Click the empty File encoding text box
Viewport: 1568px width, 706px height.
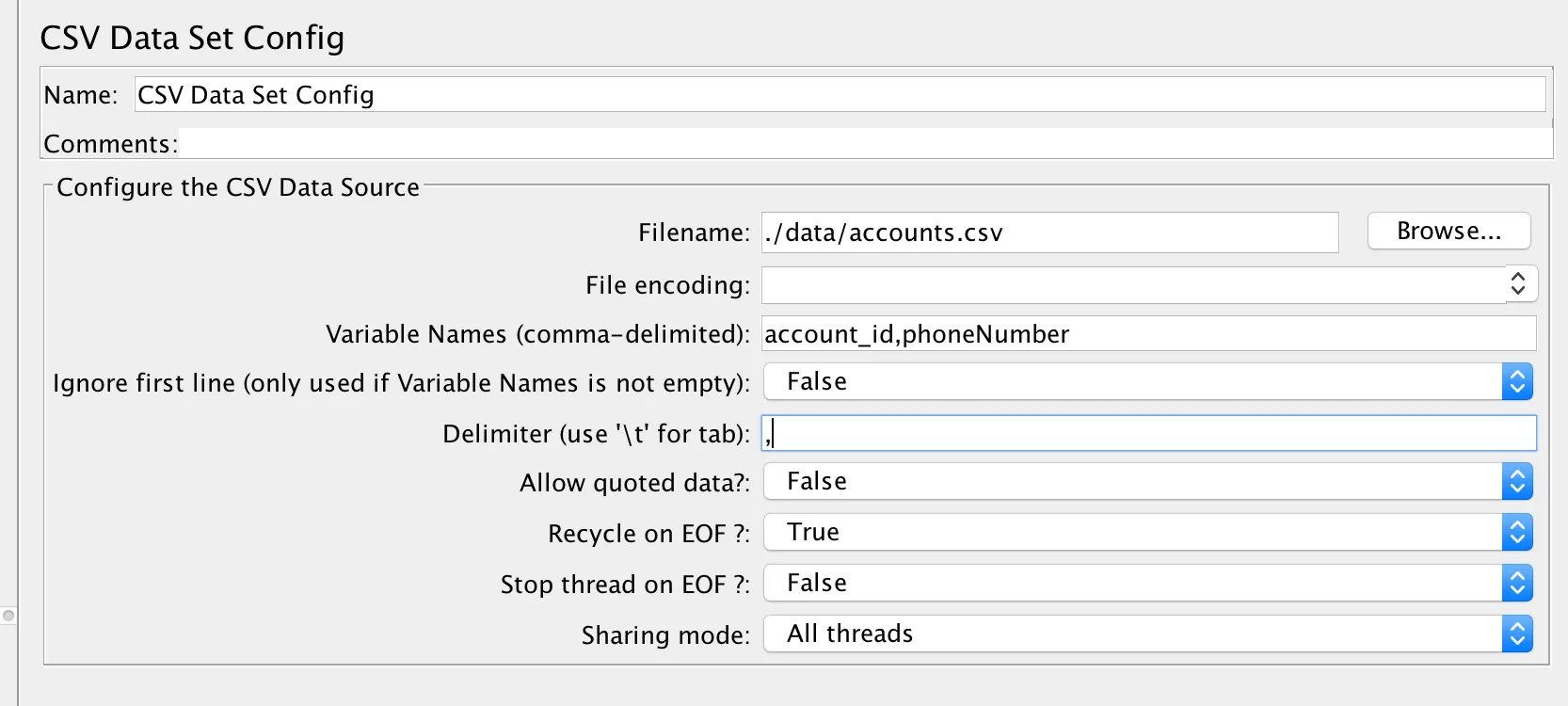pos(1133,285)
